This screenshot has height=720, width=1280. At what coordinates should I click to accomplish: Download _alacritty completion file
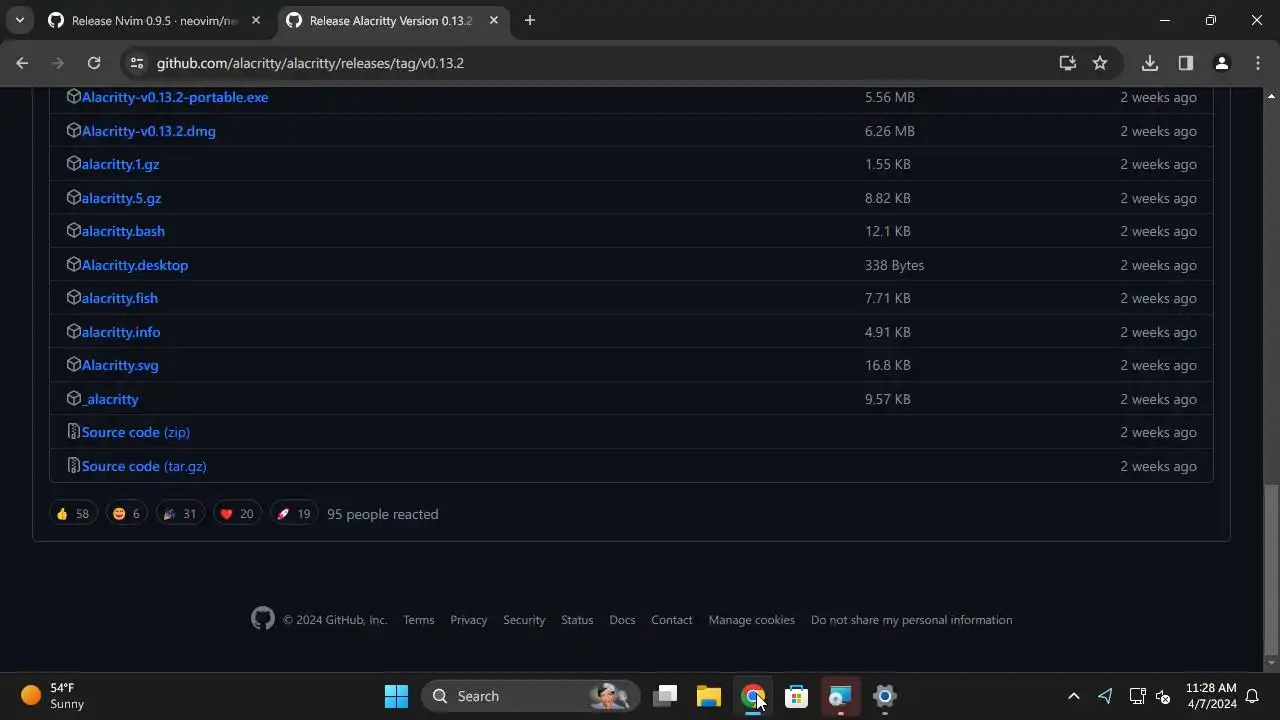(110, 399)
